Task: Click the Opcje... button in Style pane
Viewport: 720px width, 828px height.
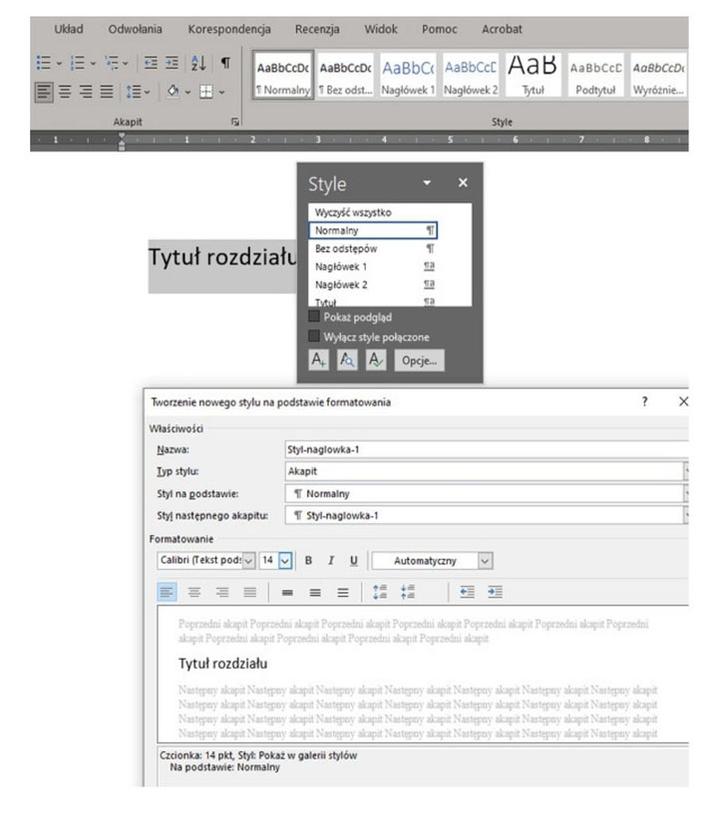Action: [x=420, y=361]
